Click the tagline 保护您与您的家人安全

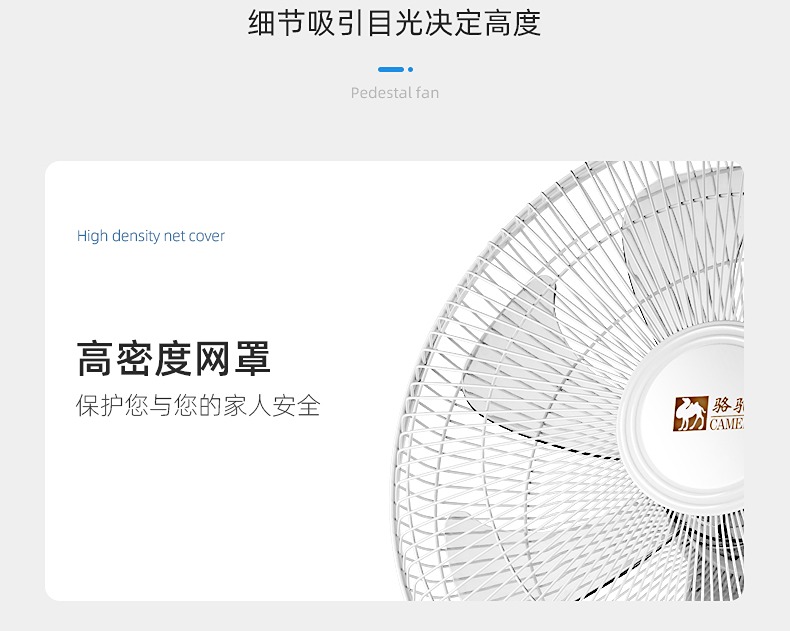click(198, 406)
